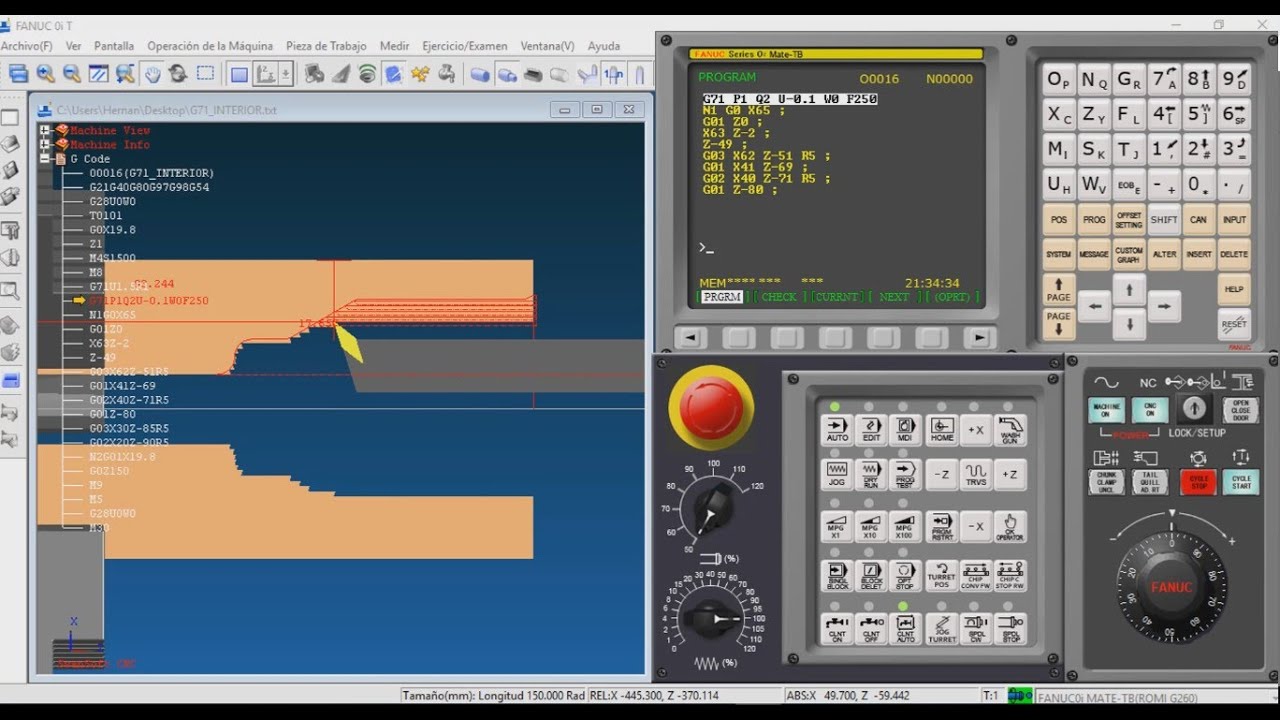Select the CHECK softkey label on CRT
This screenshot has height=720, width=1280.
(x=779, y=297)
